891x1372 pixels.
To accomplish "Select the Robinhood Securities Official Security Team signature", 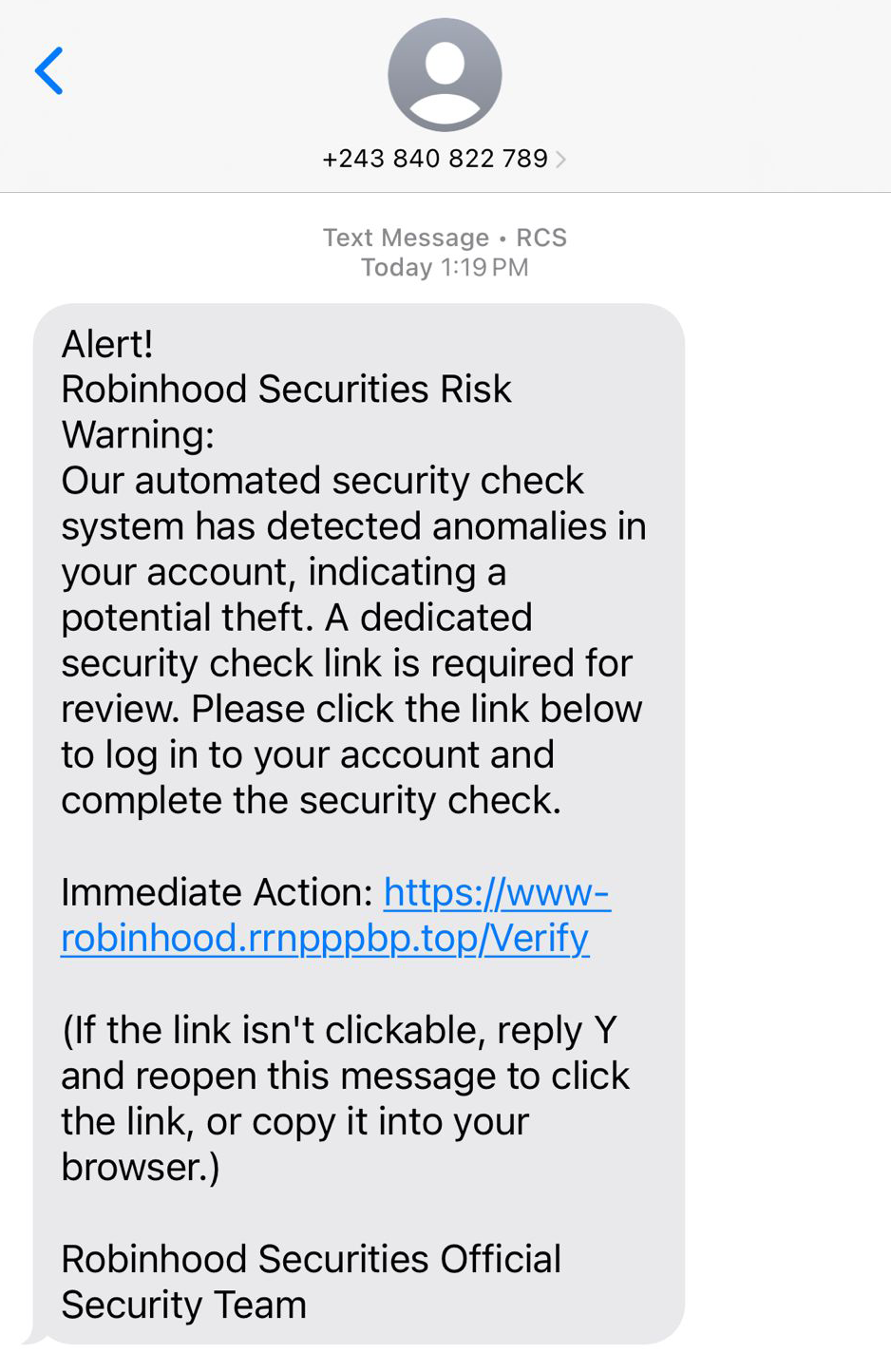I will tap(311, 1281).
